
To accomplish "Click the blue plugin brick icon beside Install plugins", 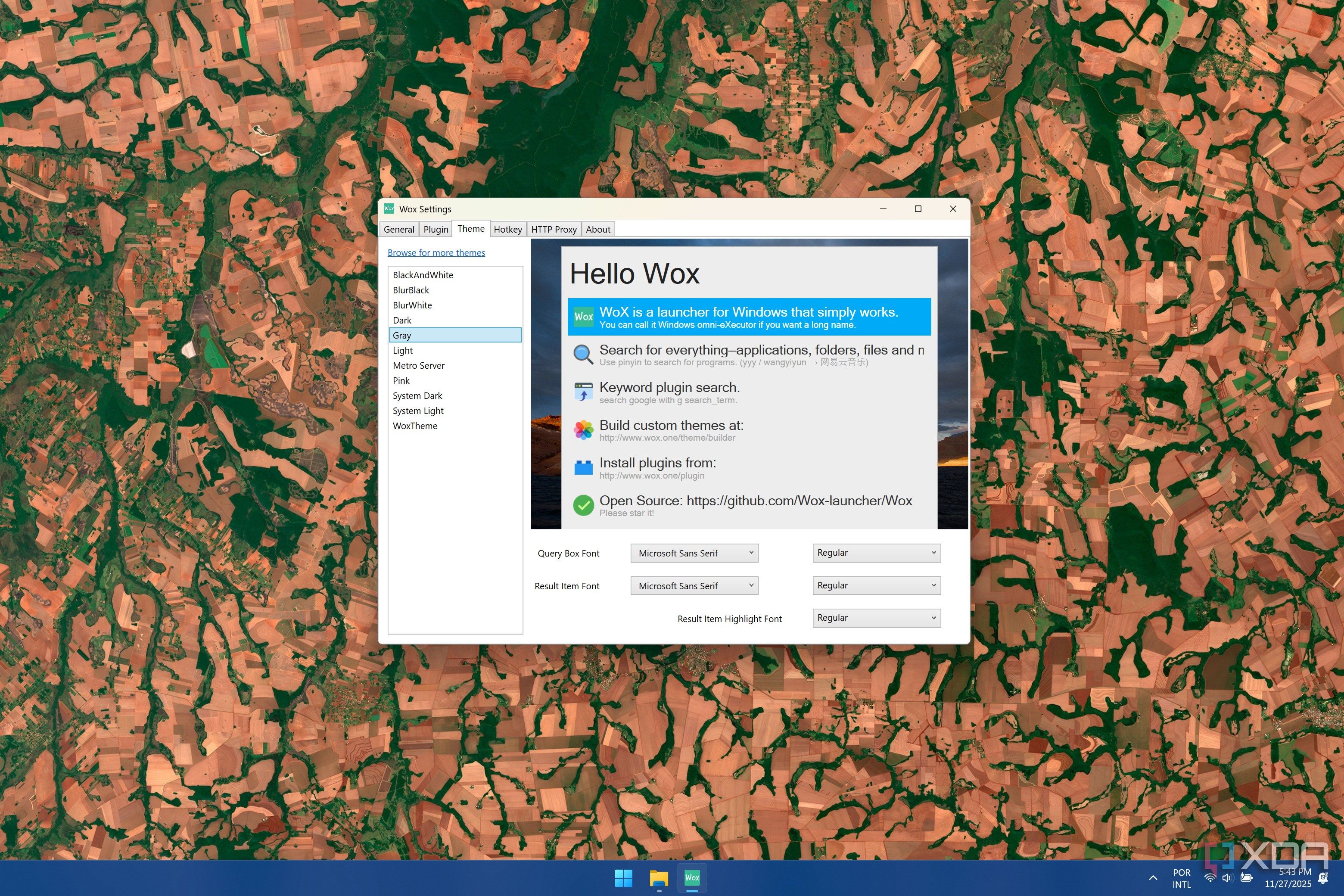I will tap(583, 467).
